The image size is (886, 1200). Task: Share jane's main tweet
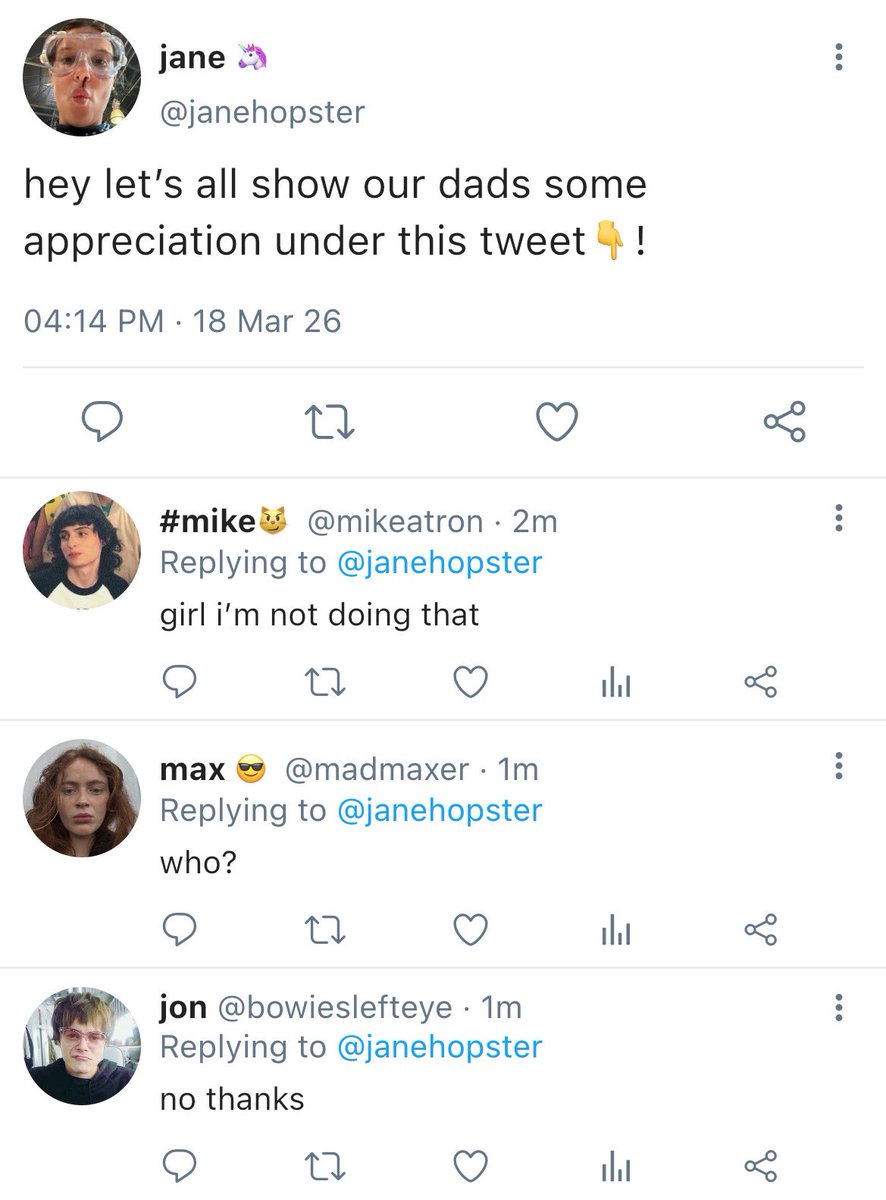[784, 422]
